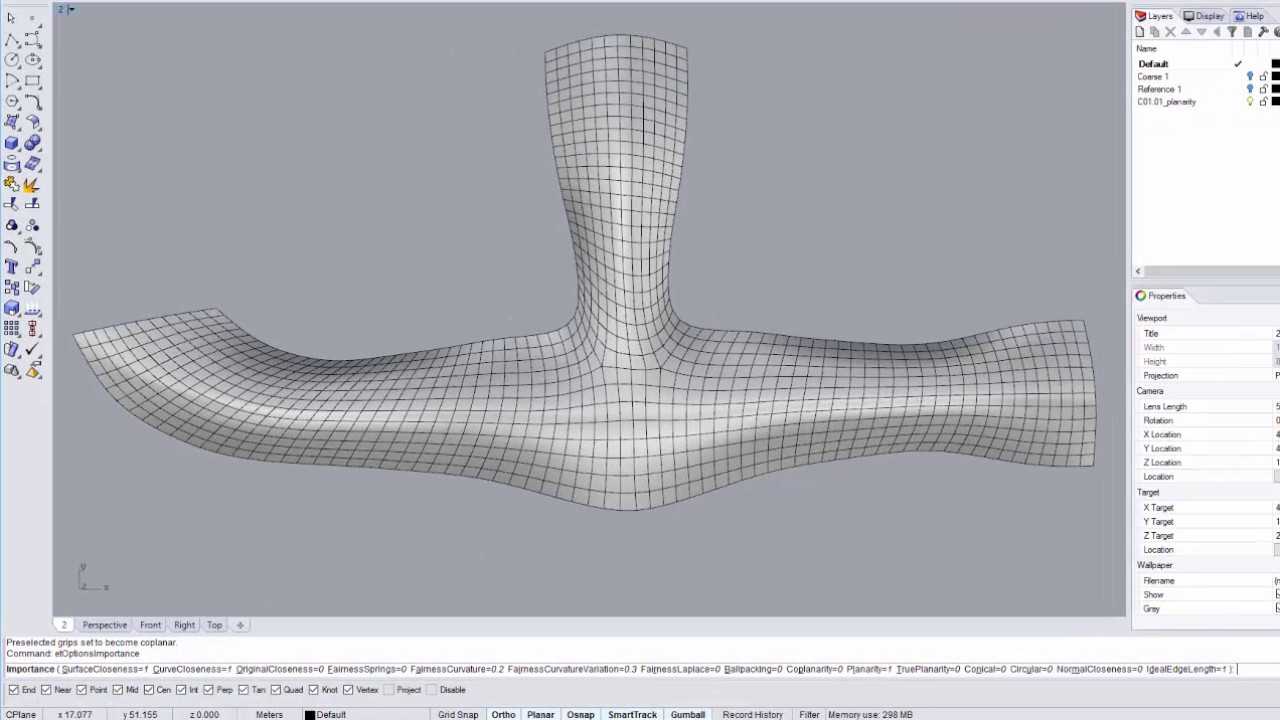Toggle Planar mode in status bar
1280x720 pixels.
coord(541,715)
